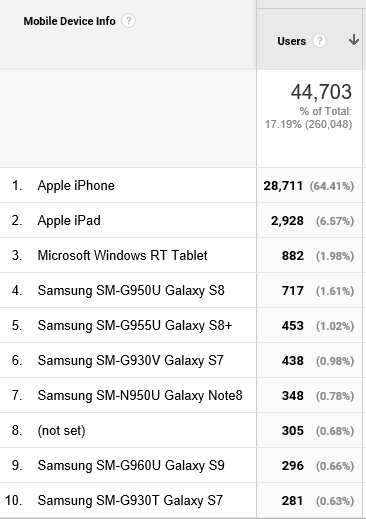
Task: Open Samsung SM-G930V Galaxy S7 entry
Action: pos(130,361)
